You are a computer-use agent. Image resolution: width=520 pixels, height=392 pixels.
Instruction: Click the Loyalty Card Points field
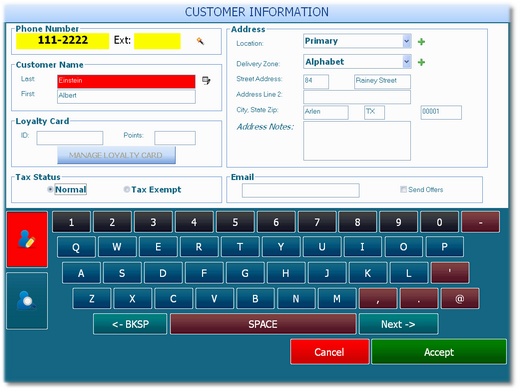[175, 138]
